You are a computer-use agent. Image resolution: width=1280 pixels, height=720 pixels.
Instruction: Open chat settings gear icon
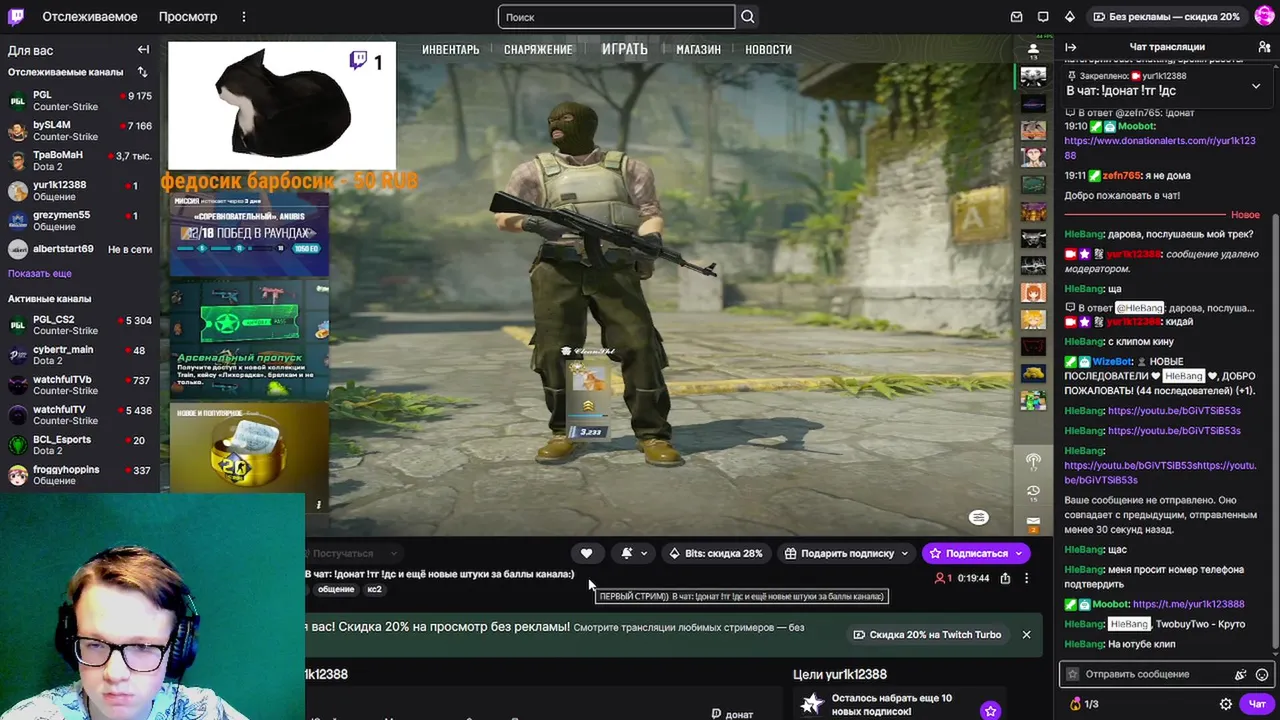pyautogui.click(x=1226, y=704)
